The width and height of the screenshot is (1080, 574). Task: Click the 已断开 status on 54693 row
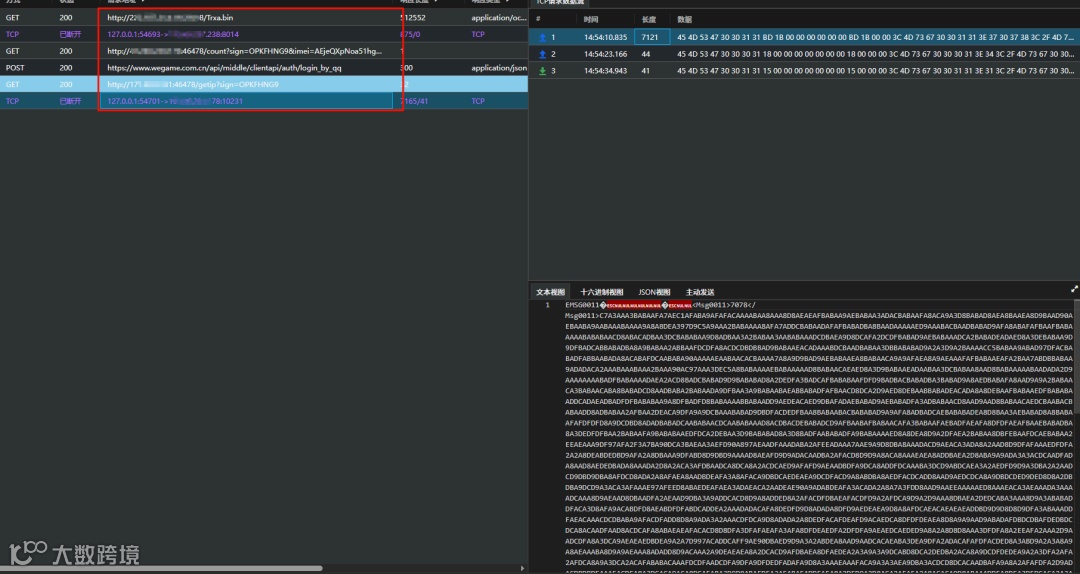[x=70, y=34]
